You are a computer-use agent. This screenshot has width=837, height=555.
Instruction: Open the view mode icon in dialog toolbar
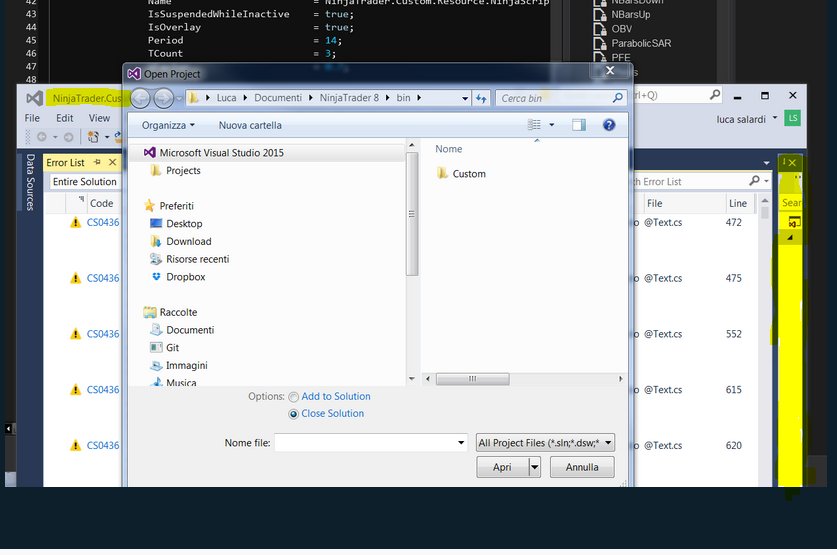click(534, 125)
